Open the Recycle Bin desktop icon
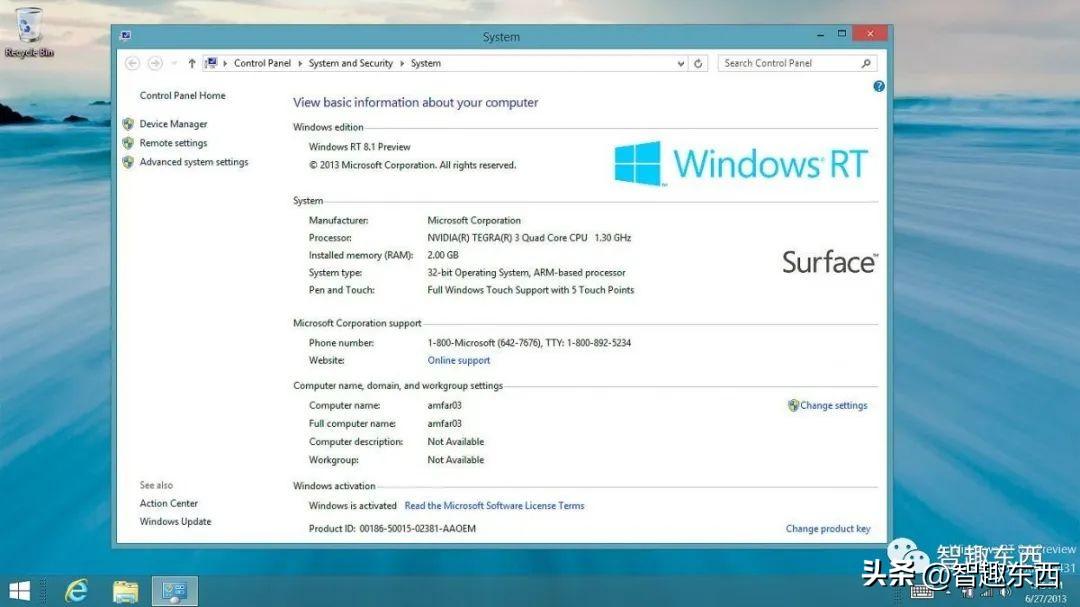1080x607 pixels. (x=28, y=32)
